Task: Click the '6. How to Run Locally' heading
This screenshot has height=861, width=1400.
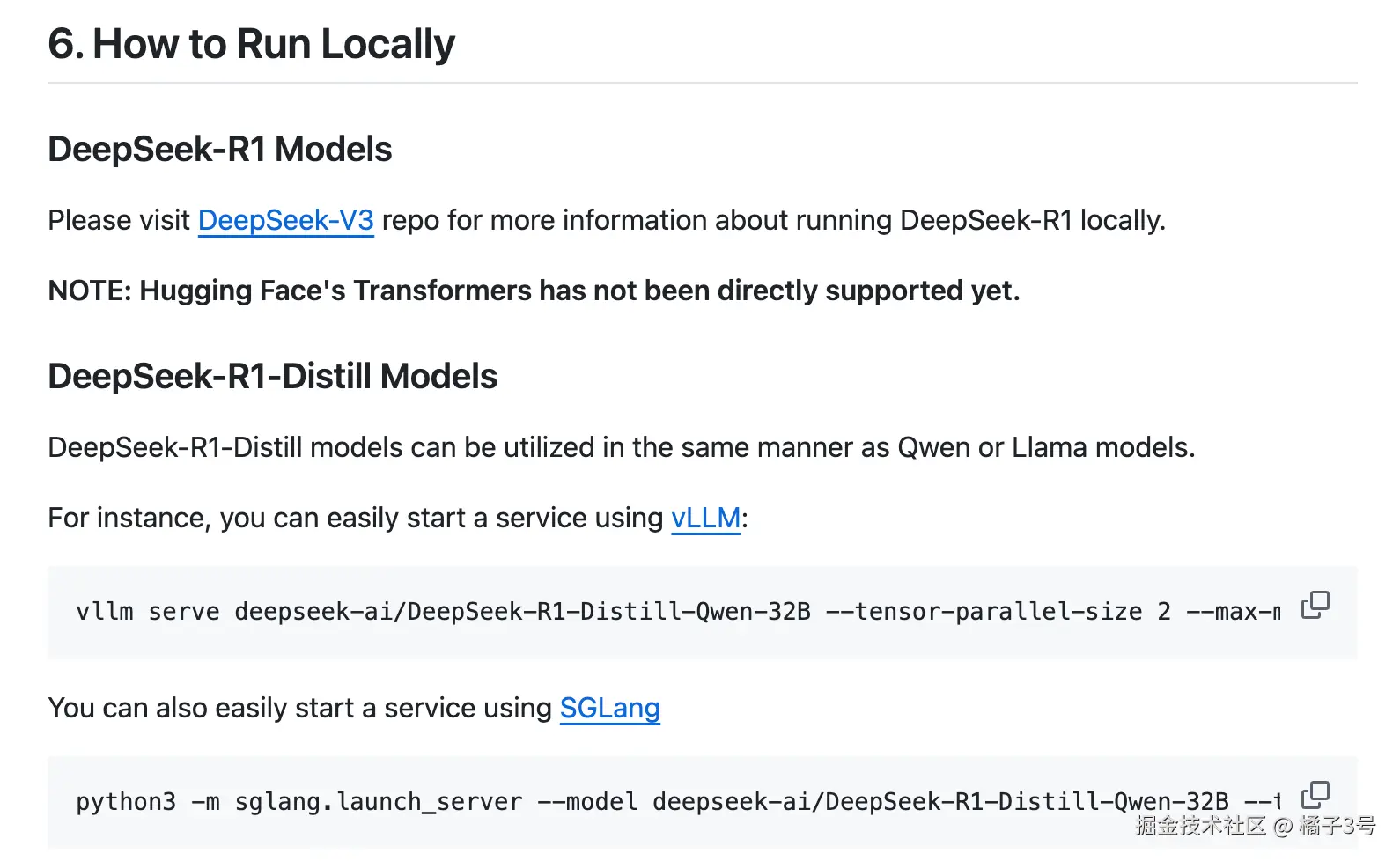Action: 251,44
